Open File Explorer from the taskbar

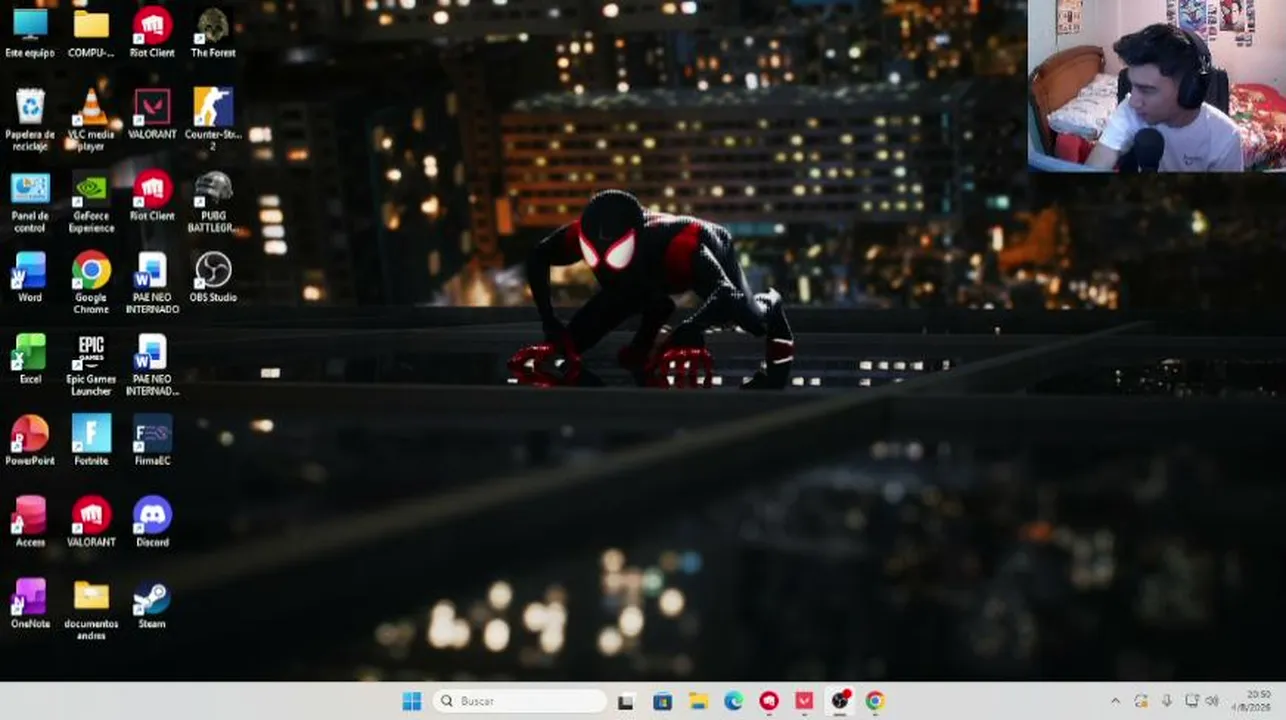pos(698,701)
